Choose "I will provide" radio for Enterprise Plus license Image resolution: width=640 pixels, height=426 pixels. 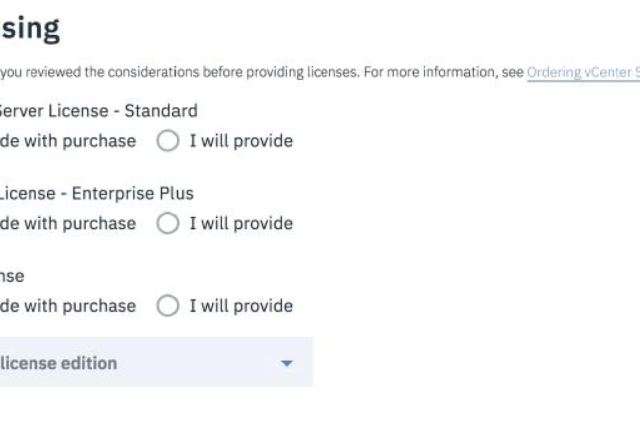168,223
